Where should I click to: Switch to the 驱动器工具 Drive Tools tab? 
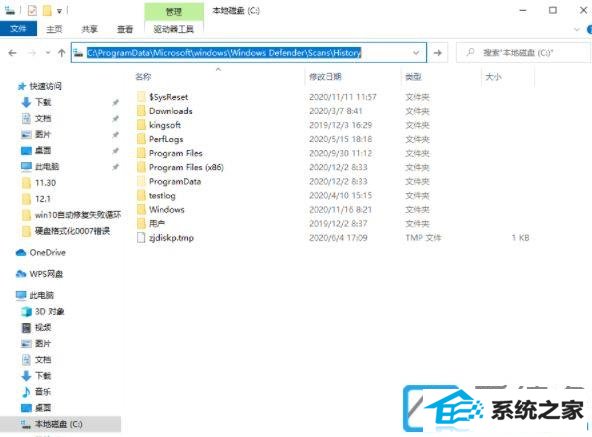click(174, 29)
